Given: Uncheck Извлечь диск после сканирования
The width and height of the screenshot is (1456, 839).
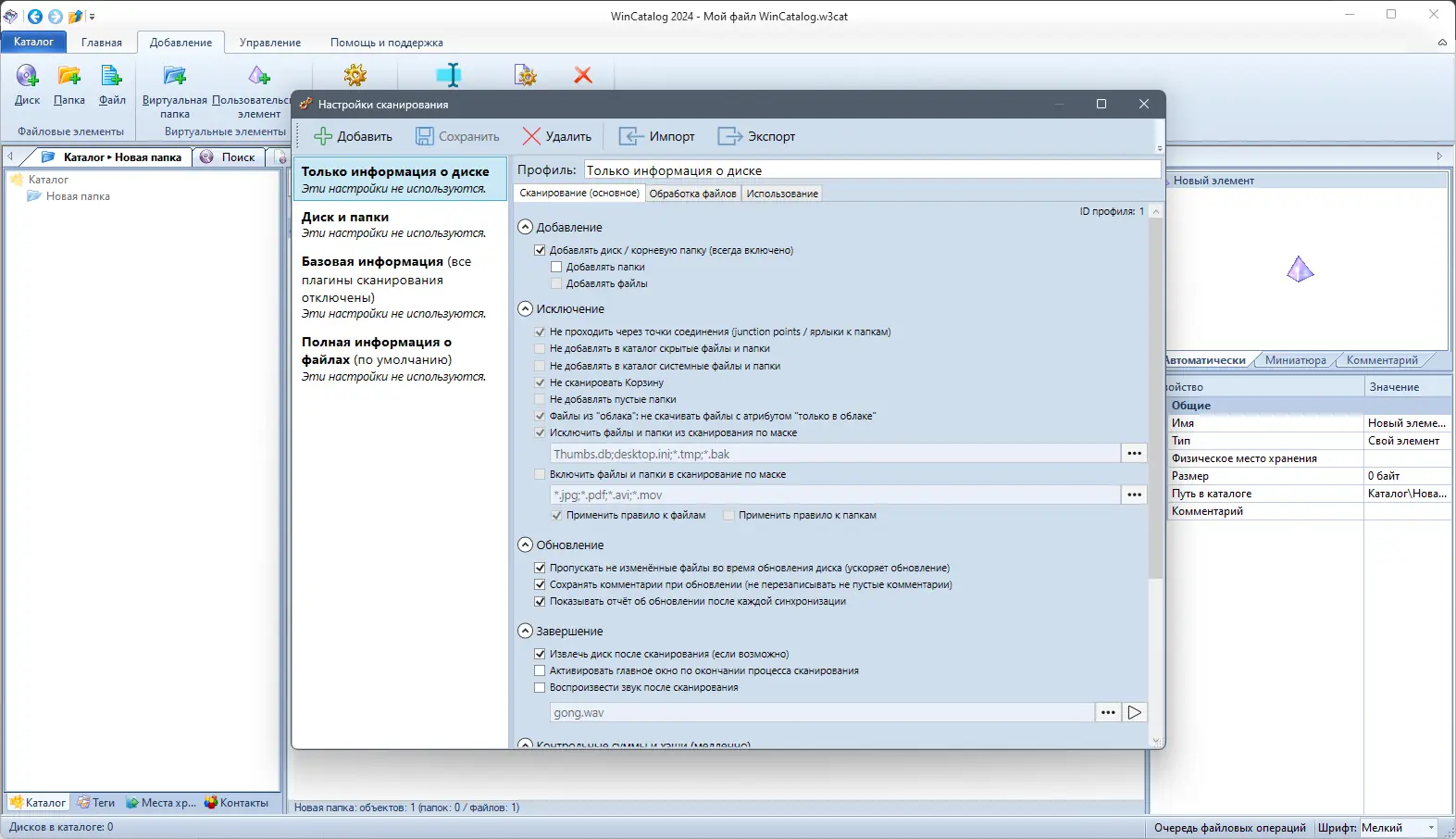Looking at the screenshot, I should (x=540, y=654).
